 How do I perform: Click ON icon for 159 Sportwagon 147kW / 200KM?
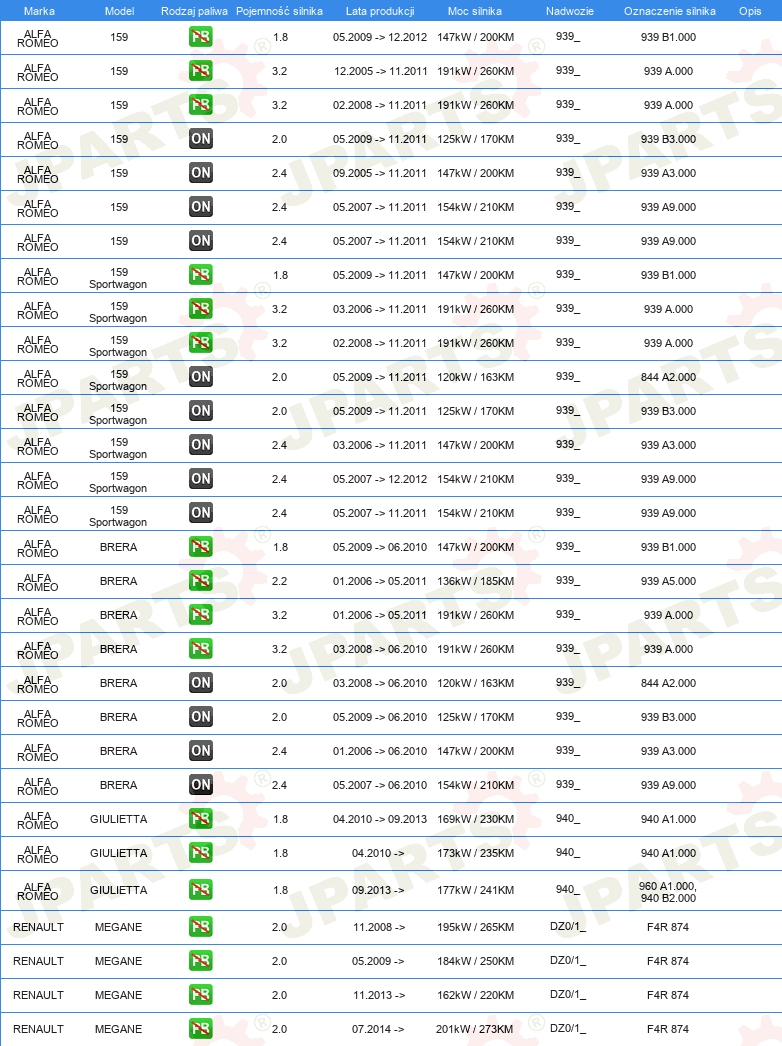click(201, 445)
